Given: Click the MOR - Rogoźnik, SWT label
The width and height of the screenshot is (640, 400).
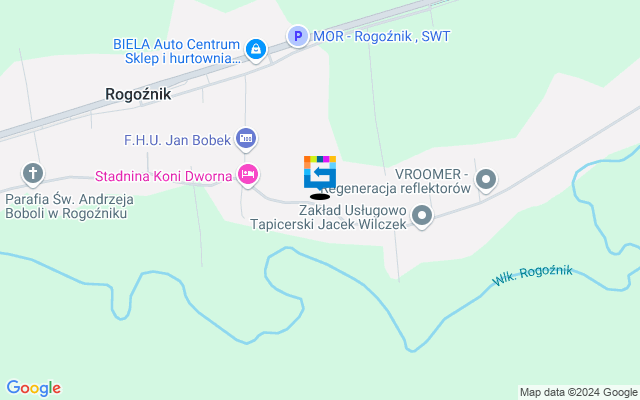Looking at the screenshot, I should tap(382, 36).
